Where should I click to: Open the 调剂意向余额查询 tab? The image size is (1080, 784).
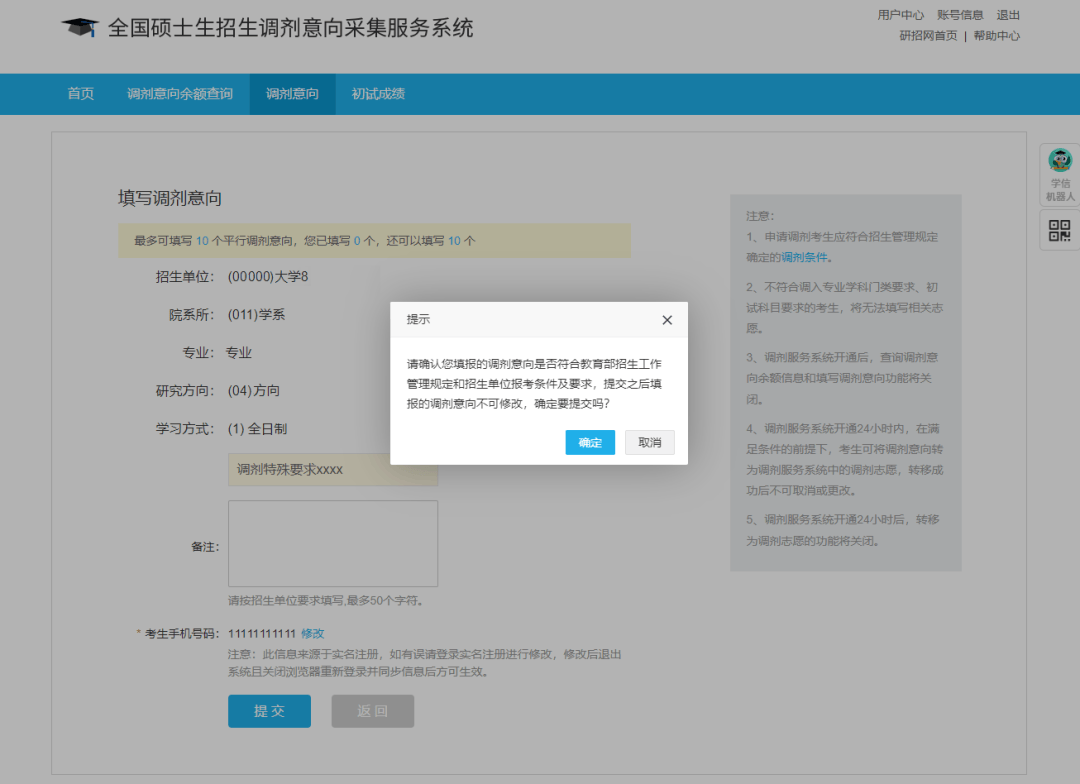(x=180, y=94)
